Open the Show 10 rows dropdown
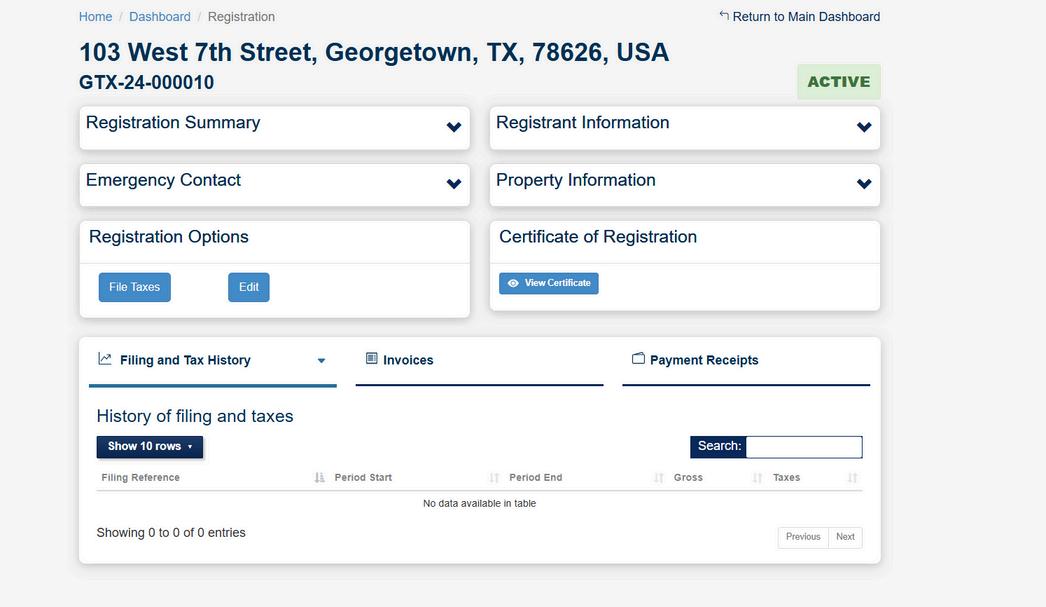Screen dimensions: 1046x607 (149, 447)
